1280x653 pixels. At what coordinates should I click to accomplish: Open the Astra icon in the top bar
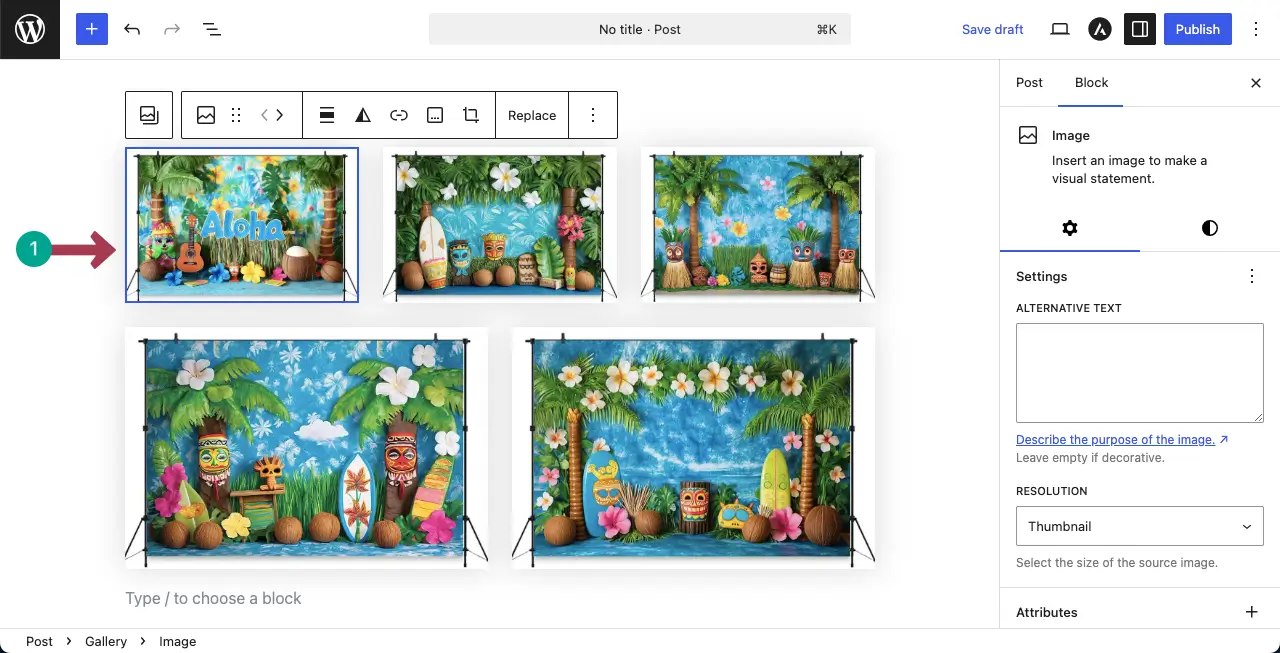[x=1099, y=29]
